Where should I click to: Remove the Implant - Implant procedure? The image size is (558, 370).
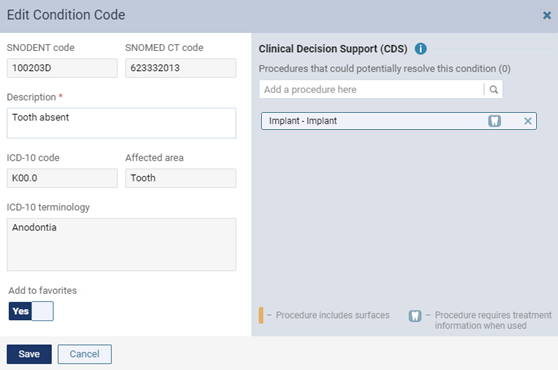[x=528, y=121]
